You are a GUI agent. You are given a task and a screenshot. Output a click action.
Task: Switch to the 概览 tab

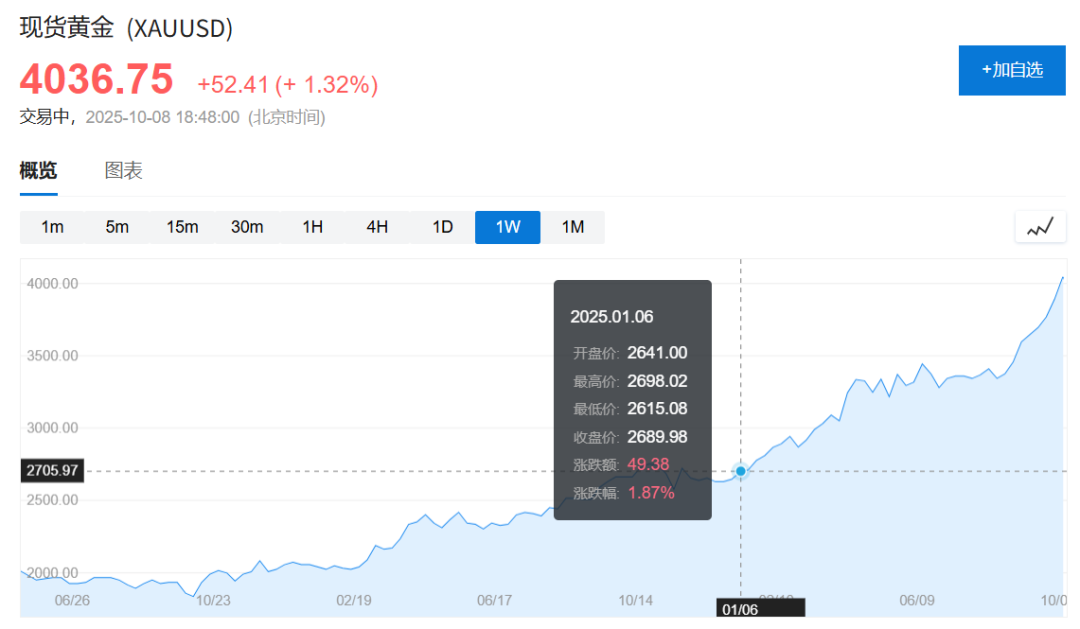pyautogui.click(x=38, y=171)
